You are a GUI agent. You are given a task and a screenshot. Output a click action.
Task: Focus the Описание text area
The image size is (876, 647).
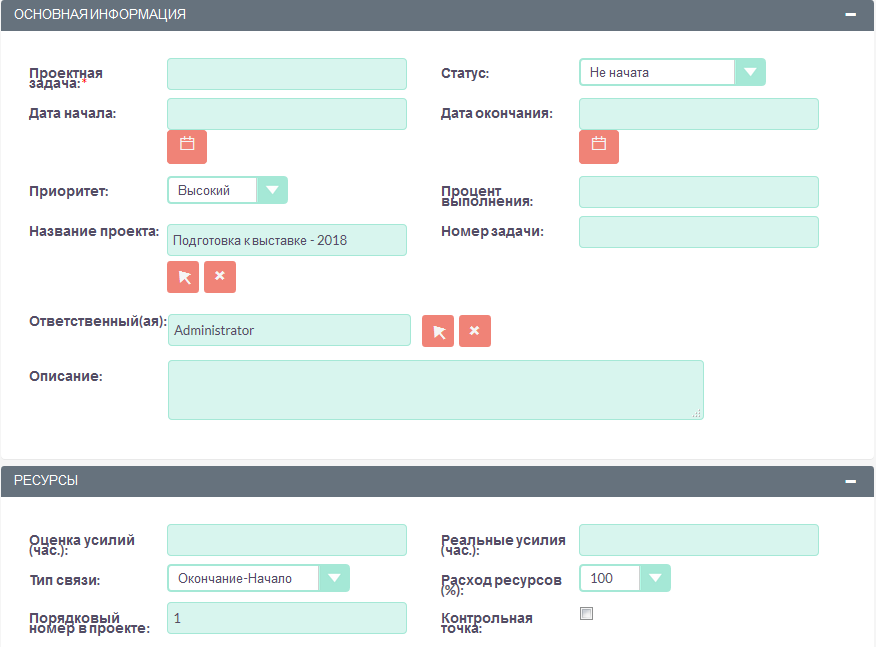click(x=435, y=389)
